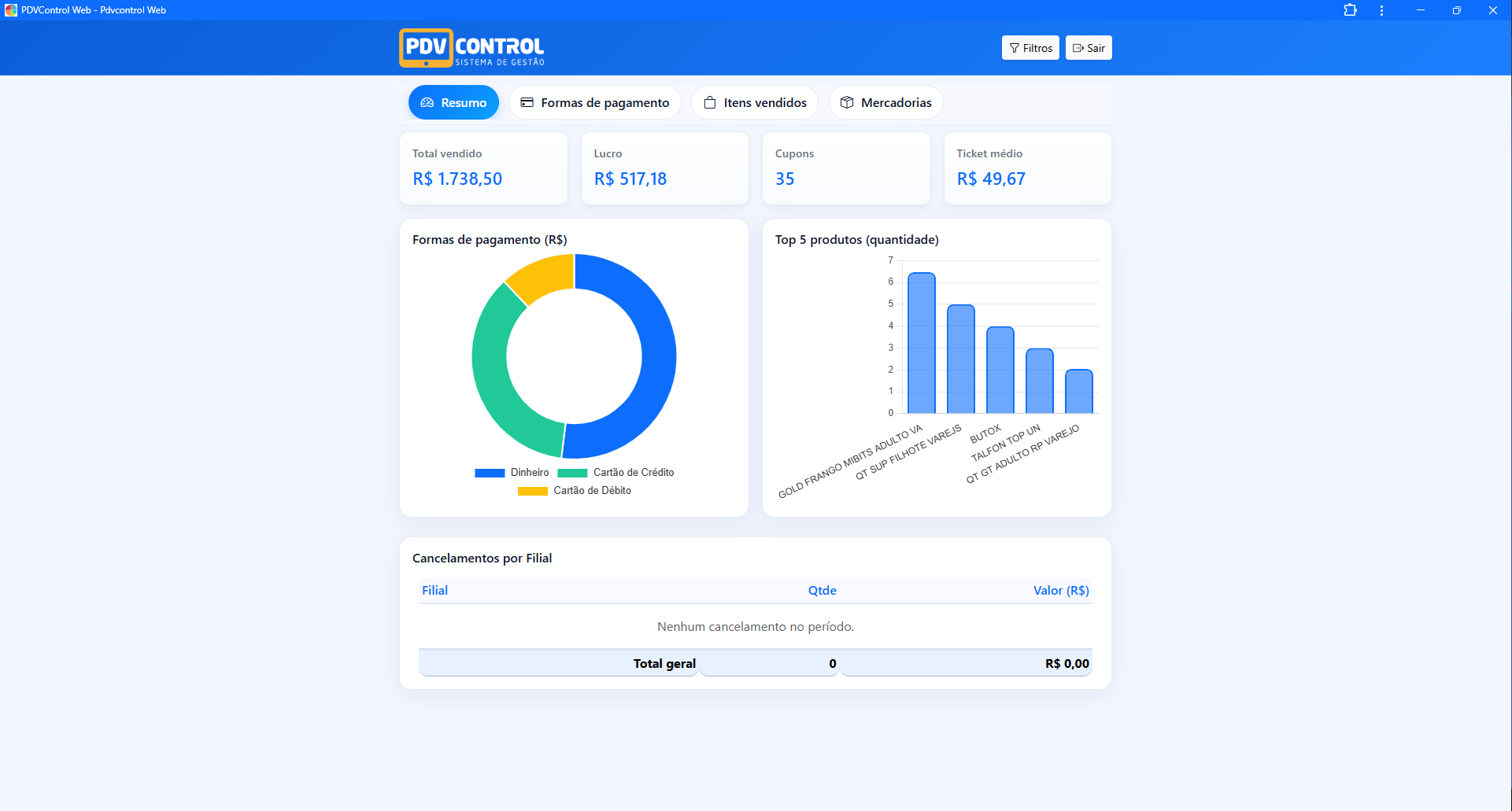This screenshot has height=811, width=1512.
Task: Click the payment card icon beside Formas de pagamento
Action: click(x=527, y=102)
